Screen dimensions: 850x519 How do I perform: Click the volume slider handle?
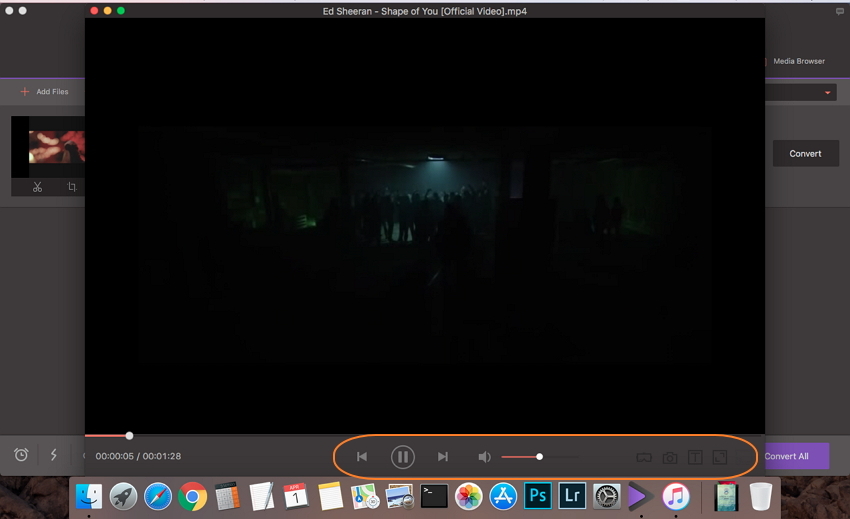(539, 457)
